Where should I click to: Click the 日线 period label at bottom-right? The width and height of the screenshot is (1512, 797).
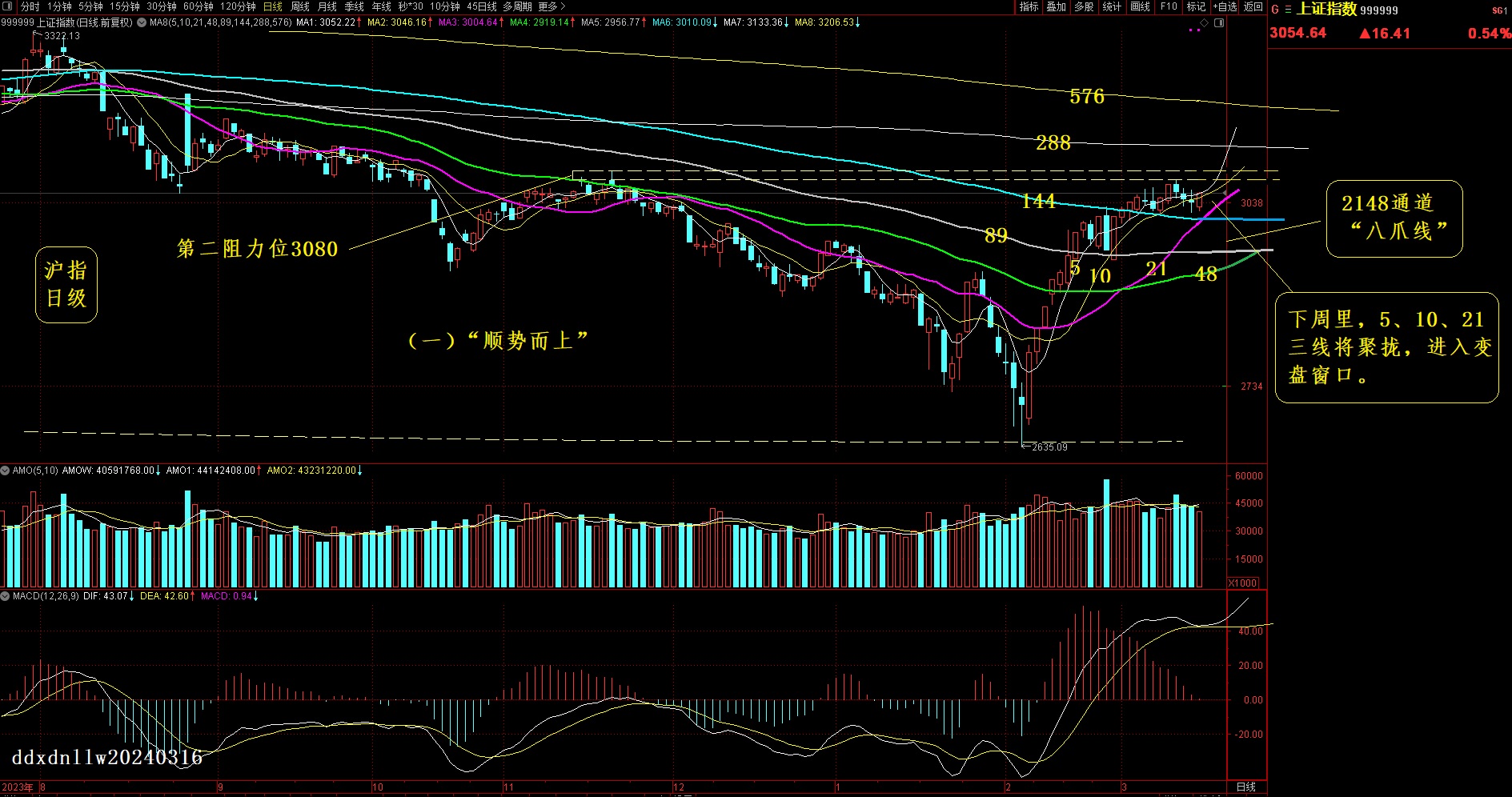1246,787
